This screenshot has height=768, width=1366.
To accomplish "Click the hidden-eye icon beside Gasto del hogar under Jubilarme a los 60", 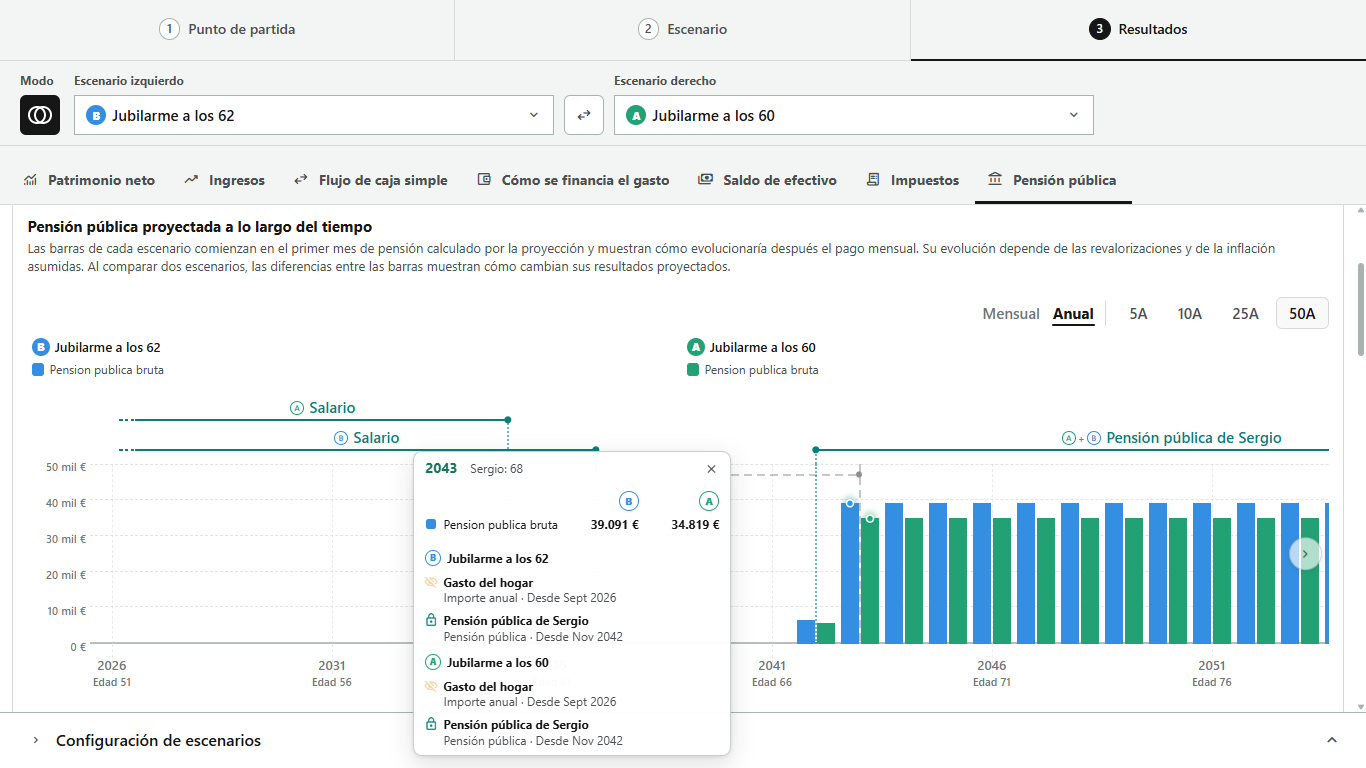I will (432, 686).
